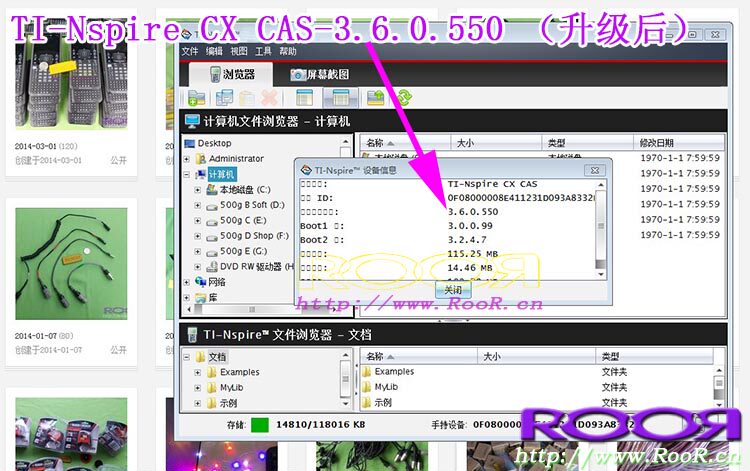The image size is (750, 471).
Task: Click the red X delete toolbar icon
Action: 269,98
